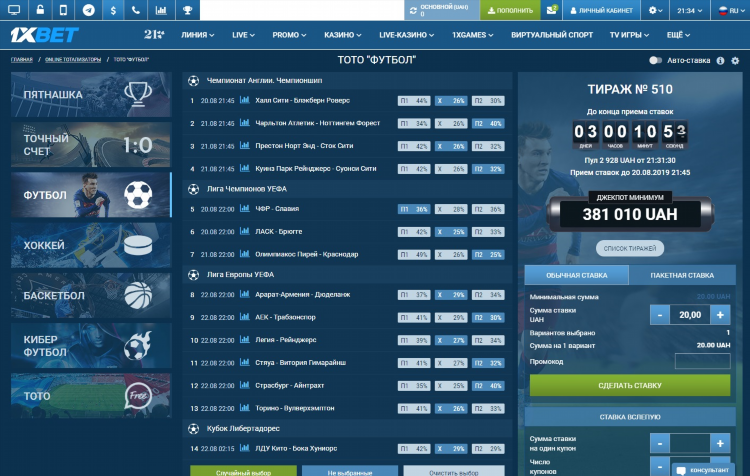Open statistics icon for ЛДУ Кито - Бока Хуниорс

(244, 448)
